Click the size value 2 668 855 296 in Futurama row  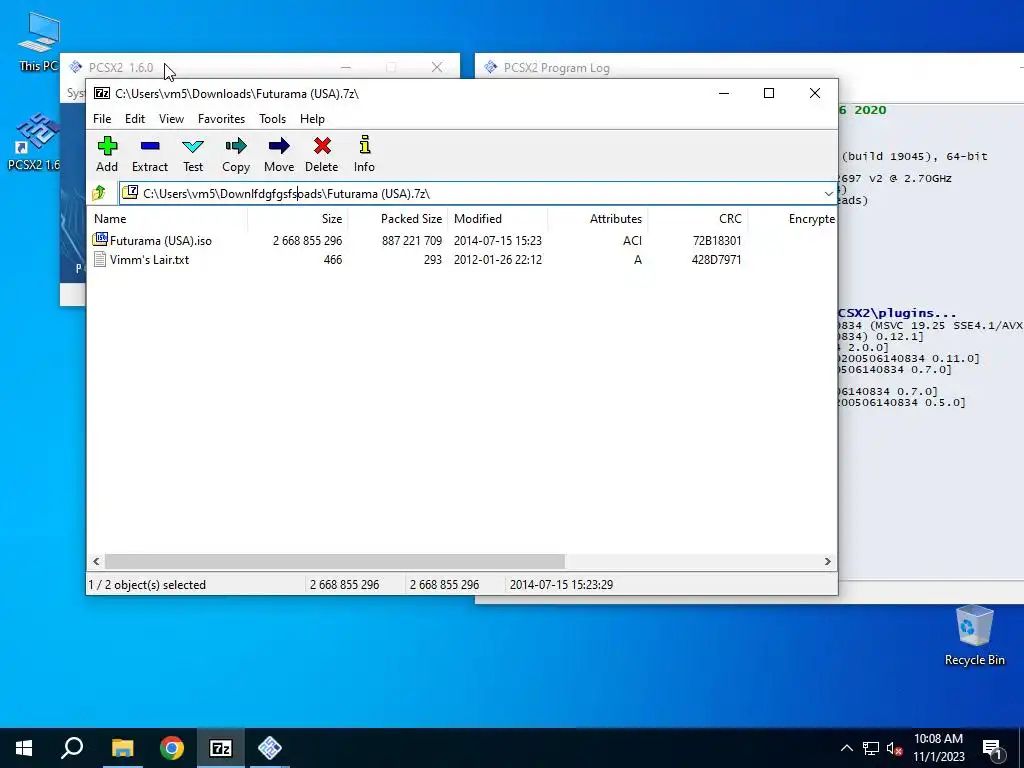pyautogui.click(x=308, y=240)
